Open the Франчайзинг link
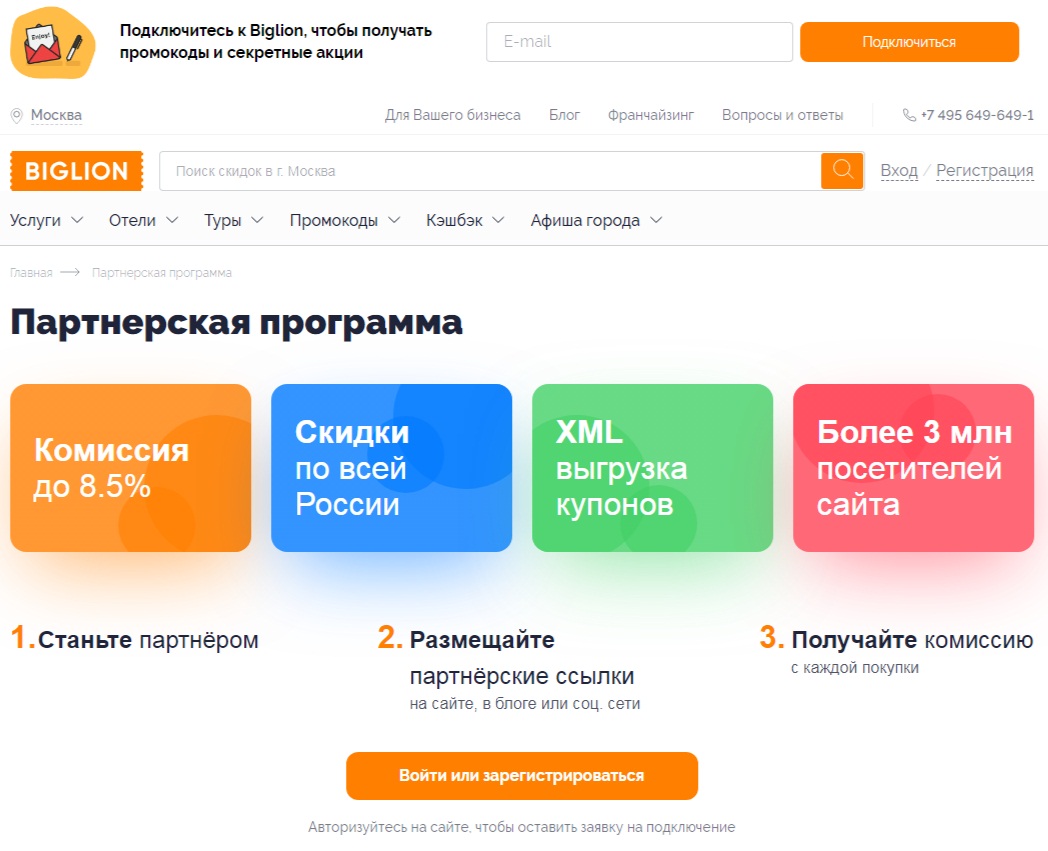 (650, 115)
